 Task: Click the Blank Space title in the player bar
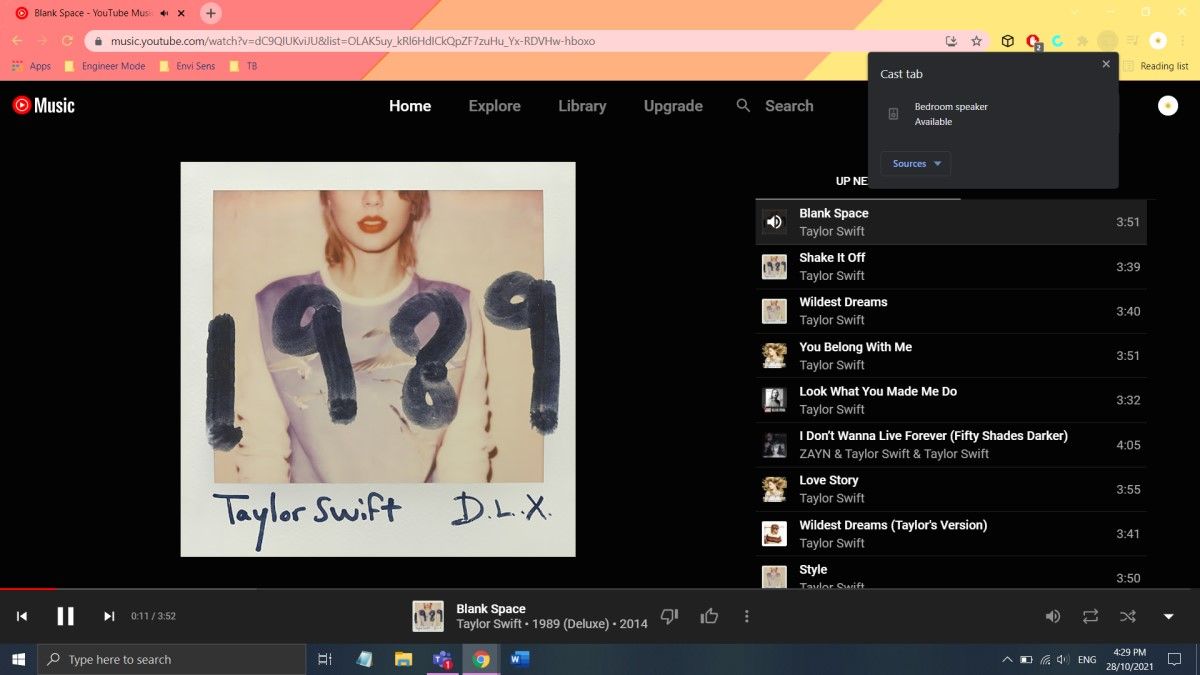(491, 608)
